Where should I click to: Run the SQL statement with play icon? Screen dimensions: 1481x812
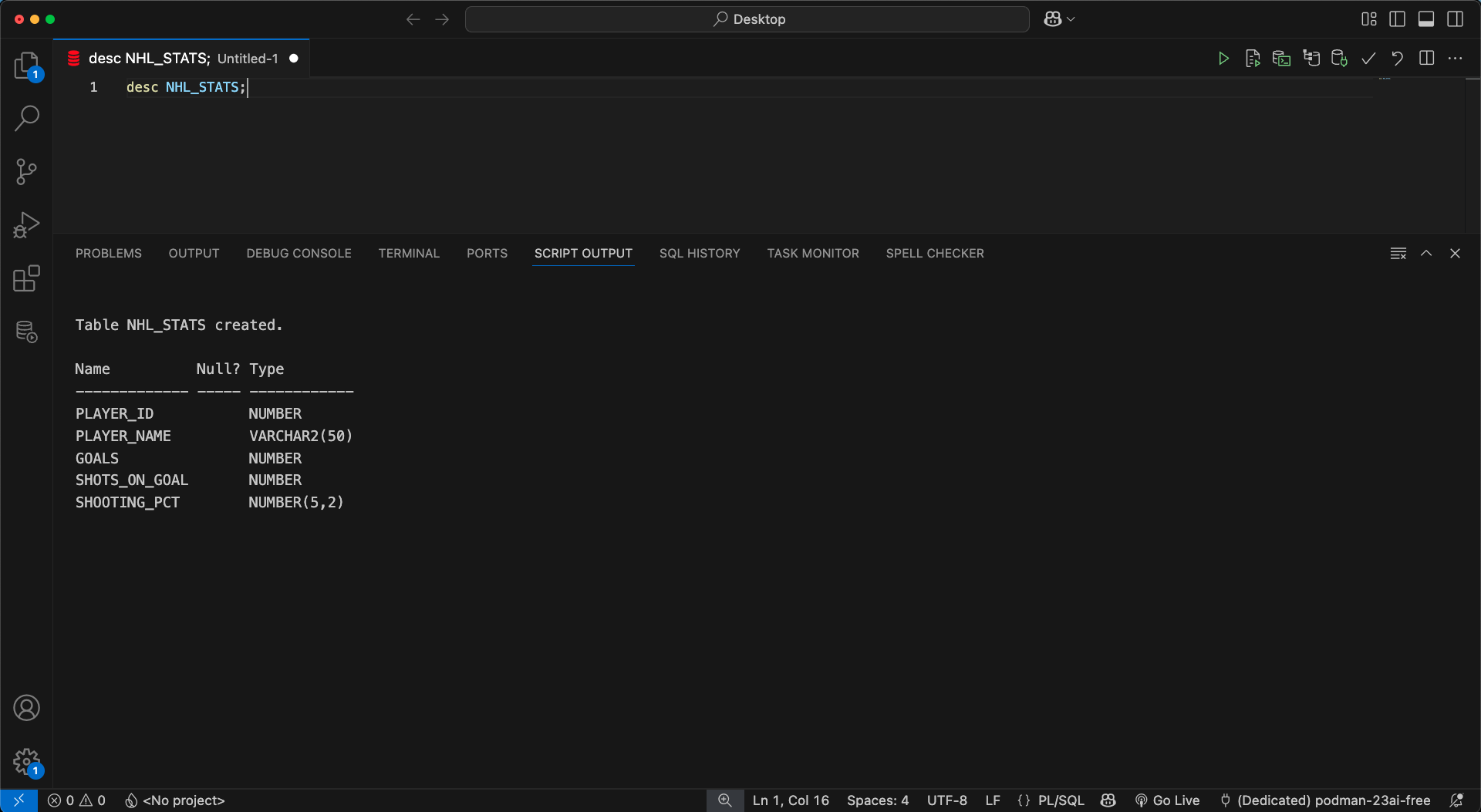pos(1223,59)
